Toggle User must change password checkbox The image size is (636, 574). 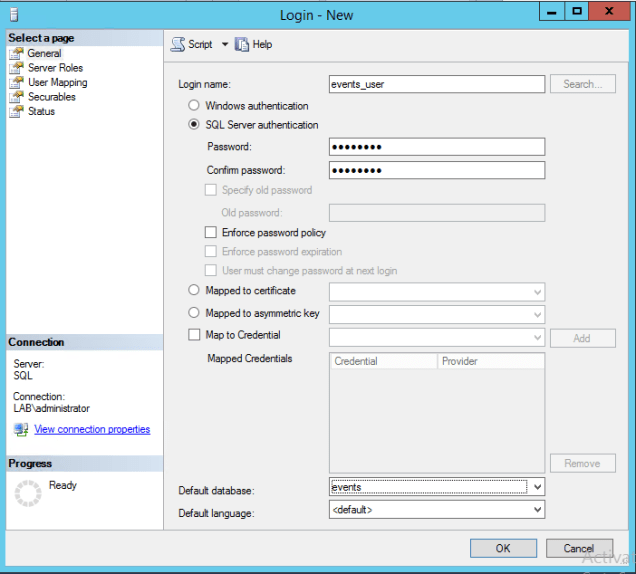(x=211, y=271)
